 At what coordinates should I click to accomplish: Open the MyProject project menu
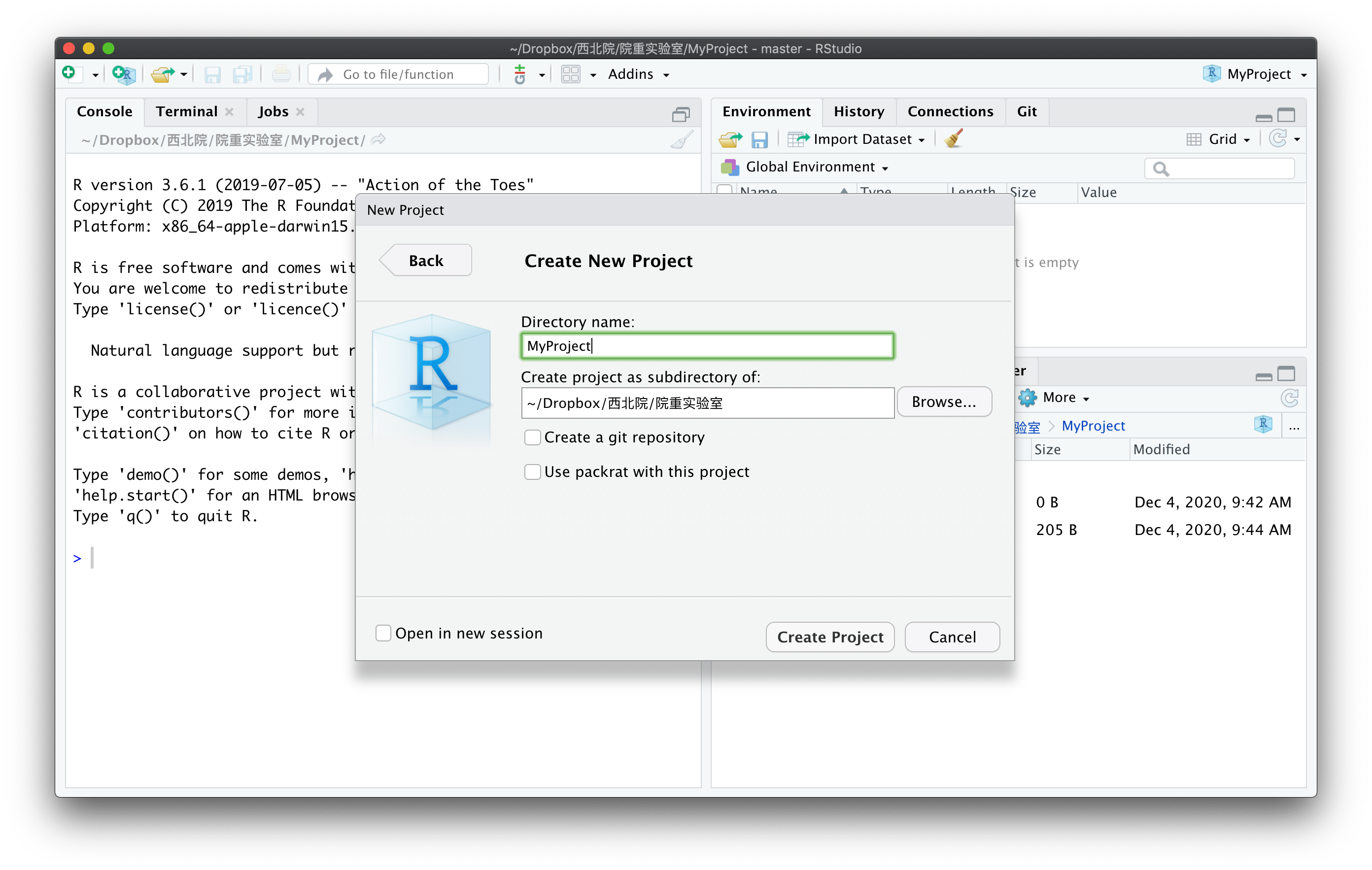click(1256, 74)
